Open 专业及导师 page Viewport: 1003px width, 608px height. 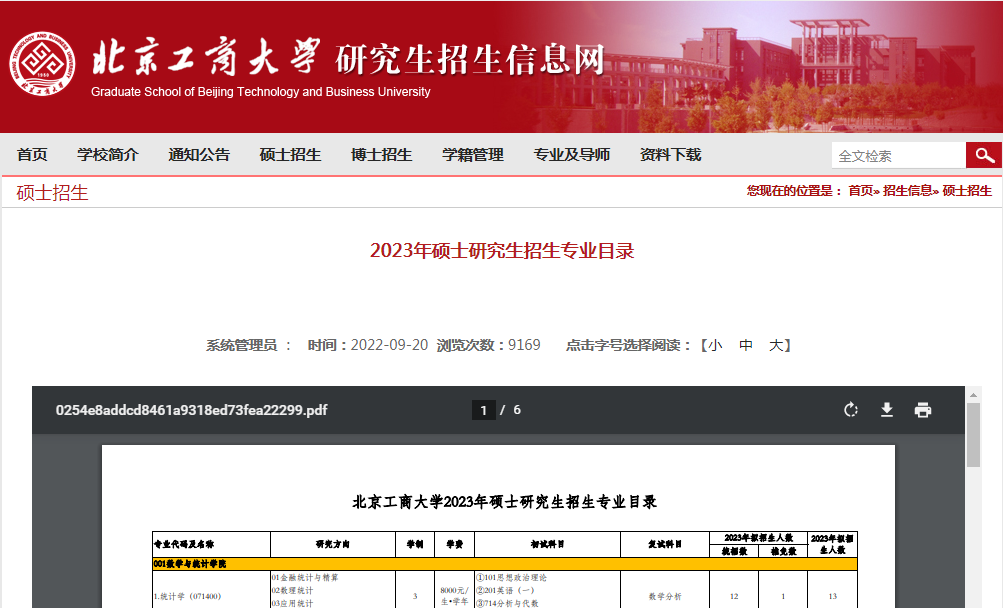571,155
